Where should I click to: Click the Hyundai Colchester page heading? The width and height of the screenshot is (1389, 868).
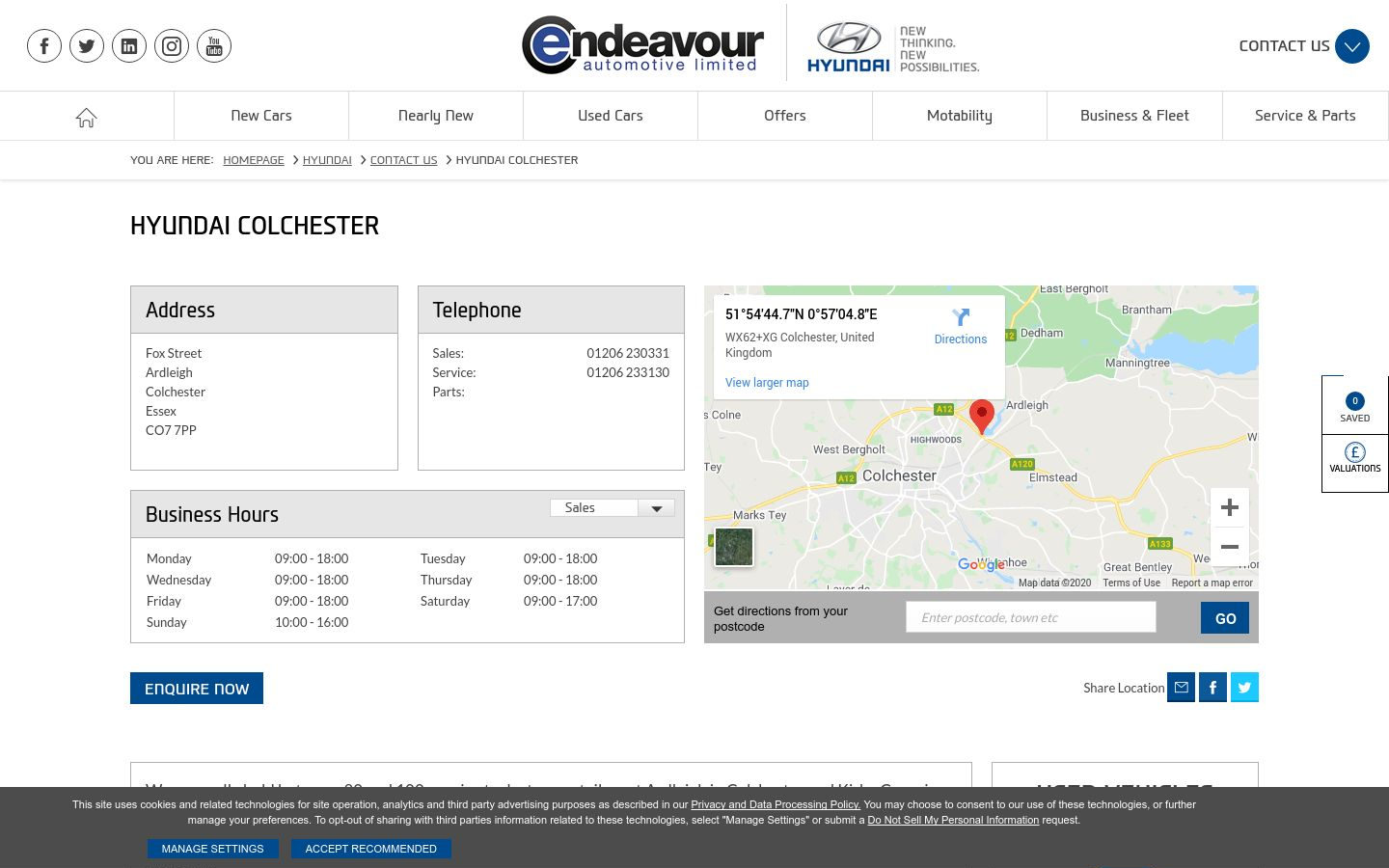255,226
